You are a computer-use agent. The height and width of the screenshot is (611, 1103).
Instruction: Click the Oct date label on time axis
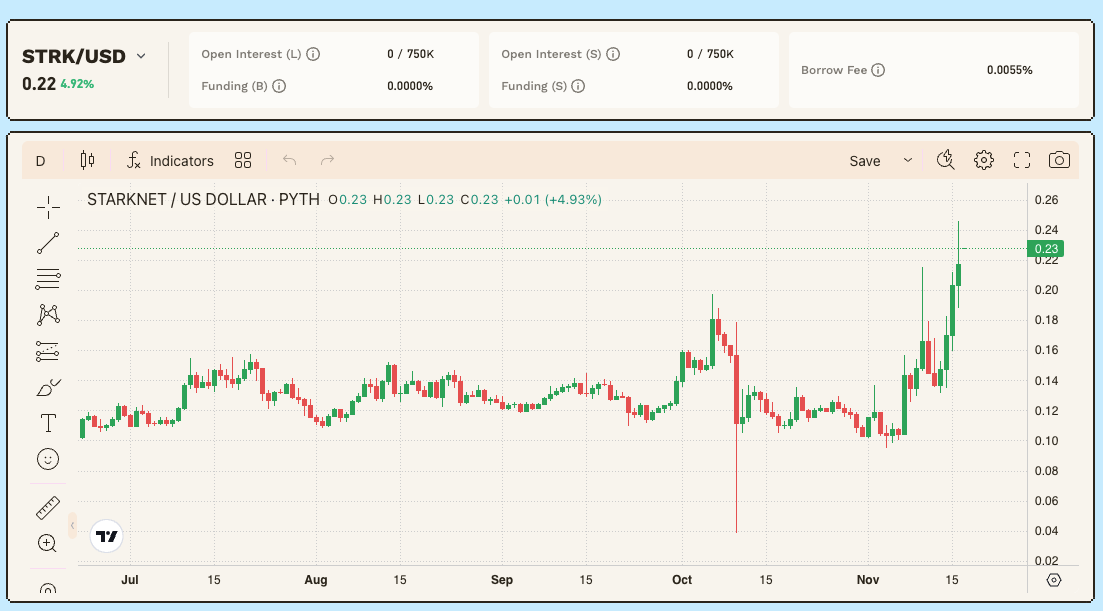(x=682, y=580)
